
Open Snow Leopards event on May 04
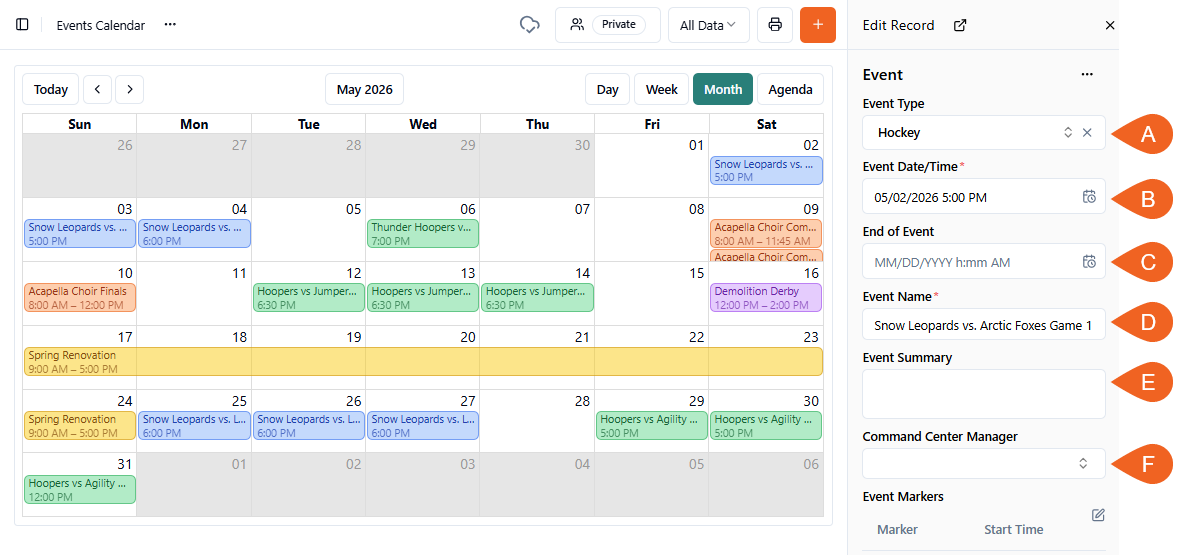[x=194, y=234]
